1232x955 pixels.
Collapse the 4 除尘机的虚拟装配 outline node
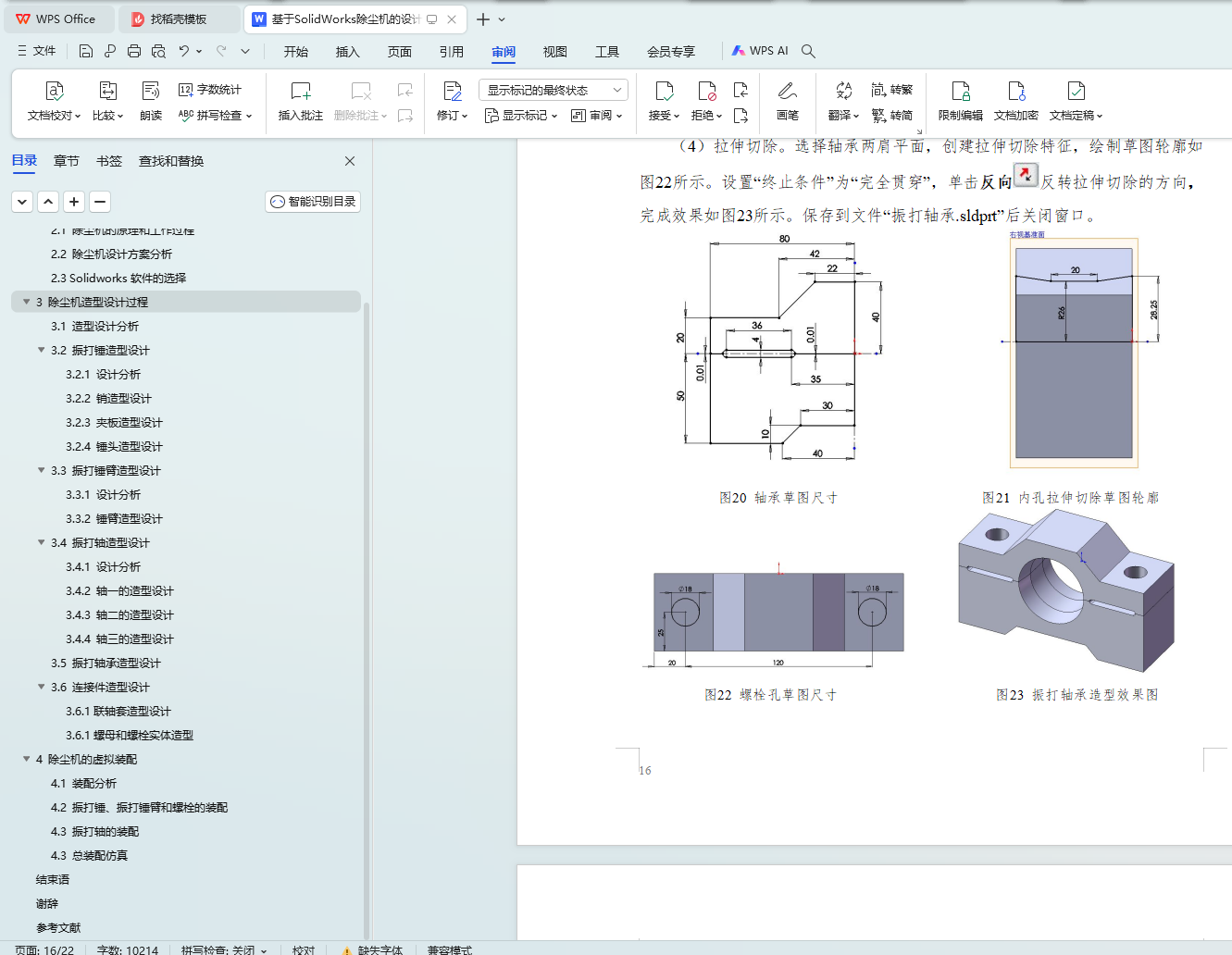[x=27, y=759]
